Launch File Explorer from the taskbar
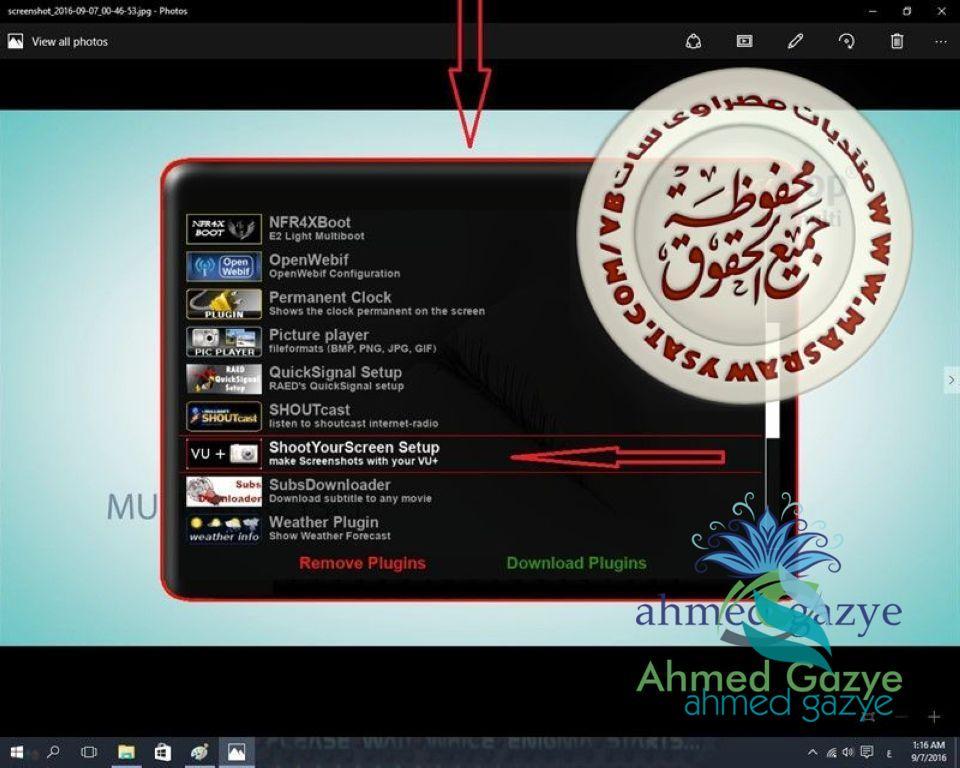 click(x=126, y=752)
